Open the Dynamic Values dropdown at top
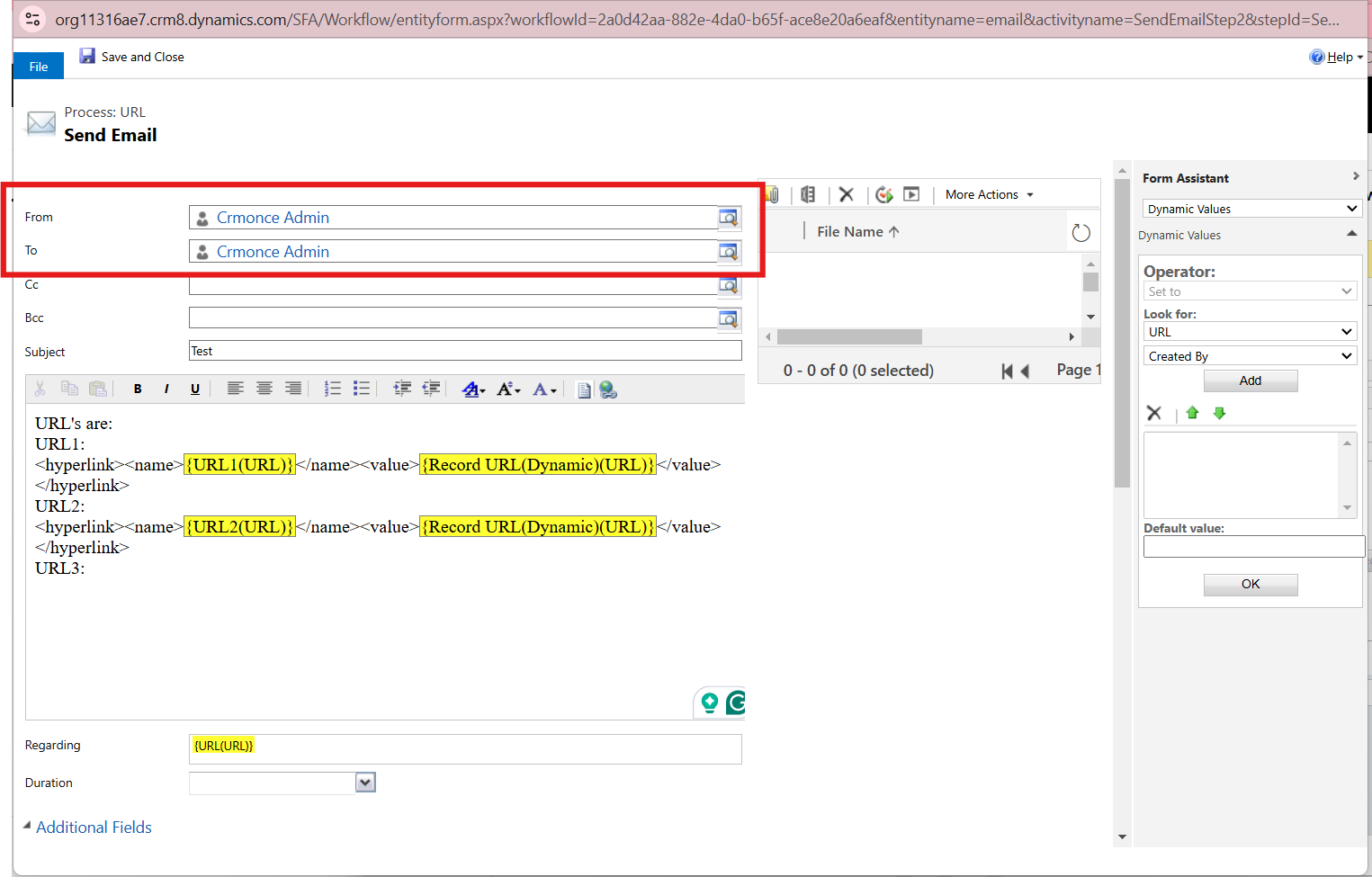Screen dimensions: 1372x877 pos(1252,209)
